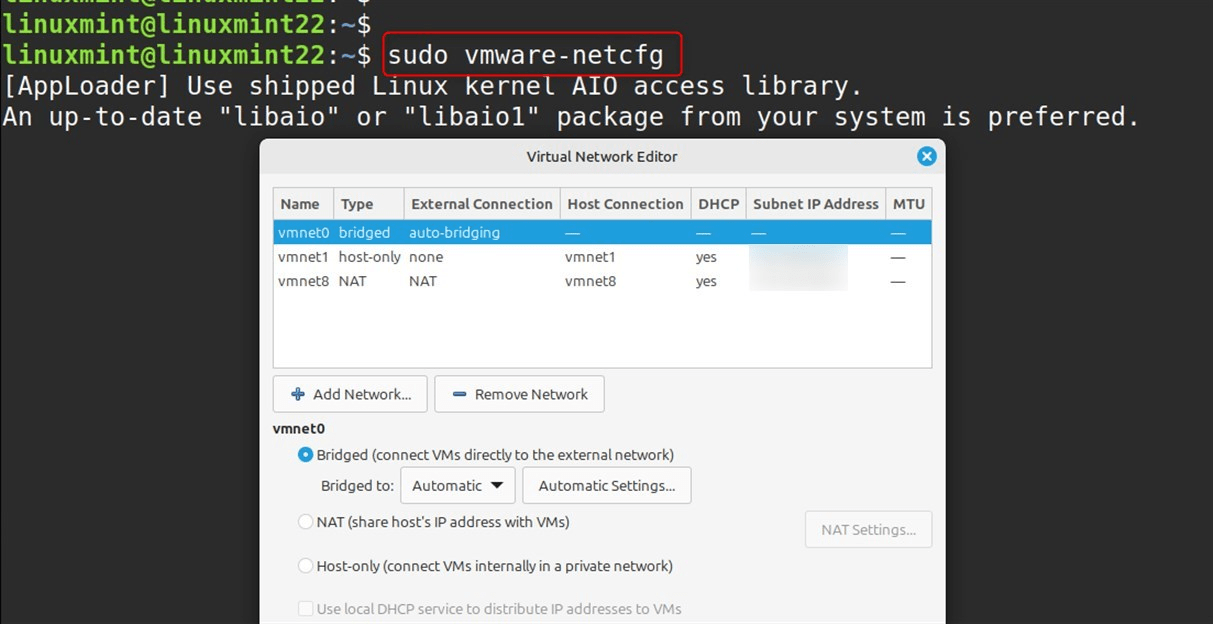The width and height of the screenshot is (1213, 624).
Task: Select the vmnet1 row name cell
Action: tap(303, 257)
